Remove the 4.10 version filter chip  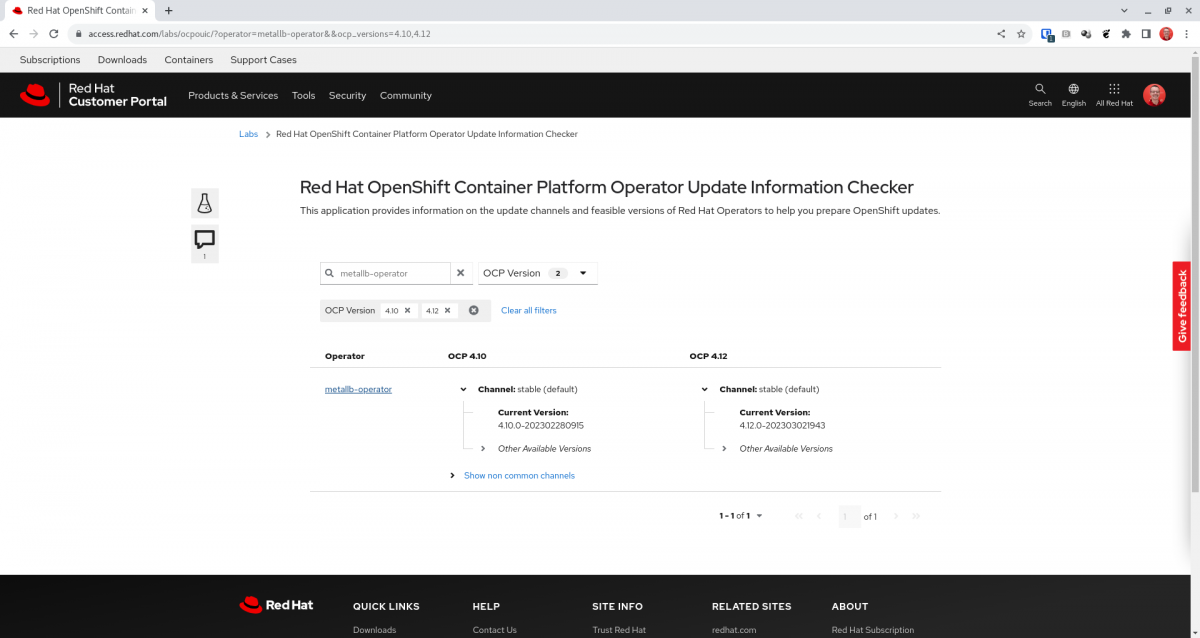[408, 310]
